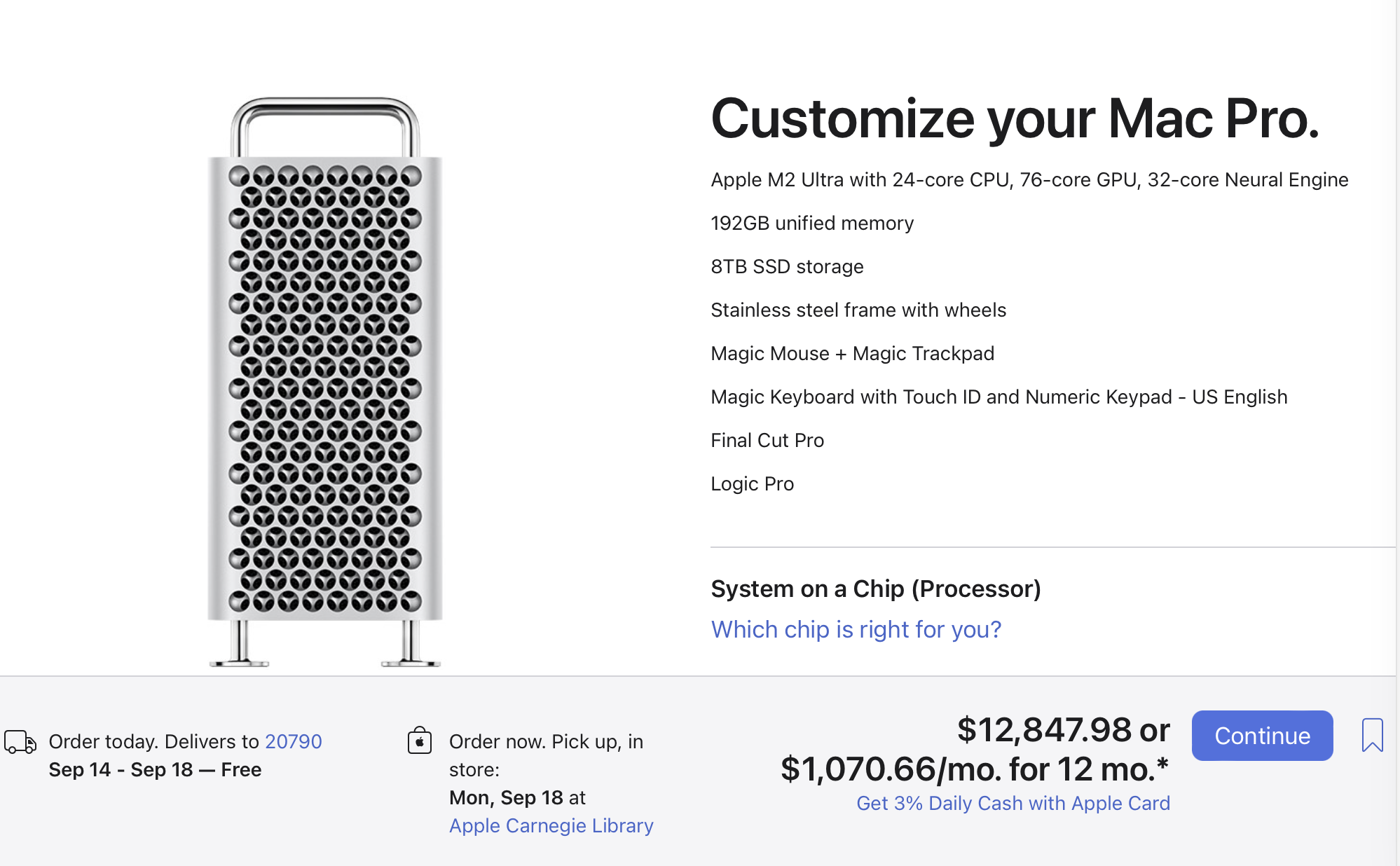The height and width of the screenshot is (866, 1400).
Task: Open 'Which chip is right for you?' link
Action: click(x=856, y=629)
